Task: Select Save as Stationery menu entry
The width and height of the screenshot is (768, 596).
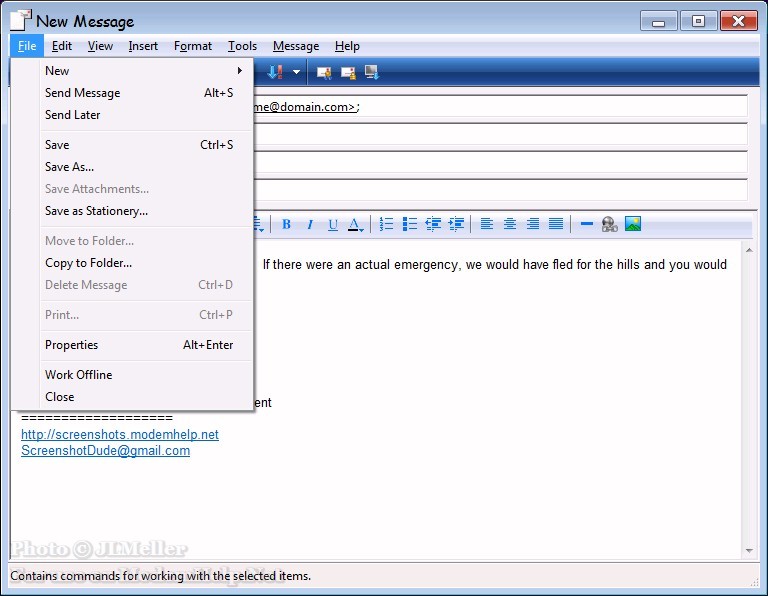Action: pos(96,211)
